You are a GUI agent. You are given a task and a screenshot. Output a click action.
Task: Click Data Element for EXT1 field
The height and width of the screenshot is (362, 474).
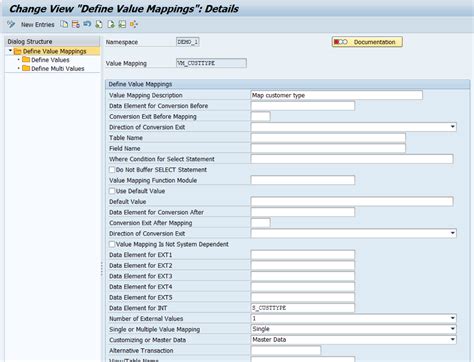pos(303,255)
